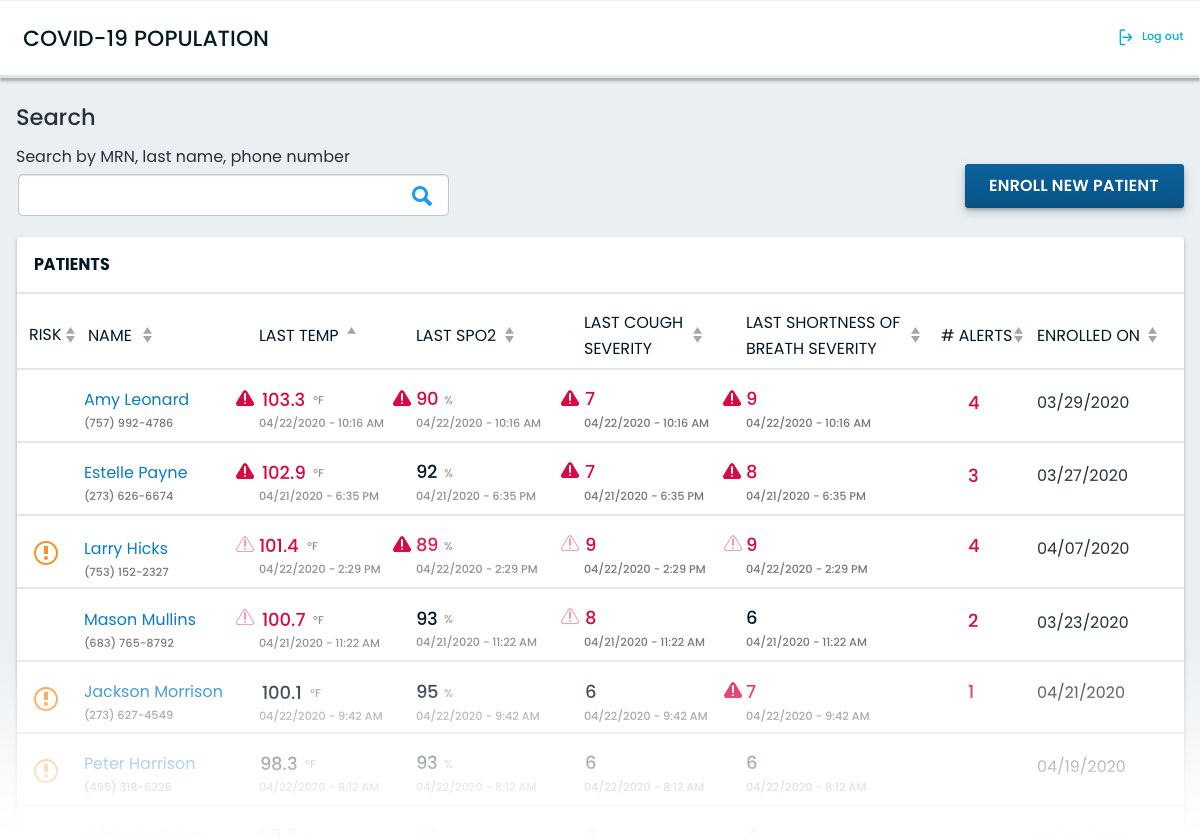Click the magnifier search icon
Image resolution: width=1200 pixels, height=840 pixels.
pyautogui.click(x=422, y=196)
